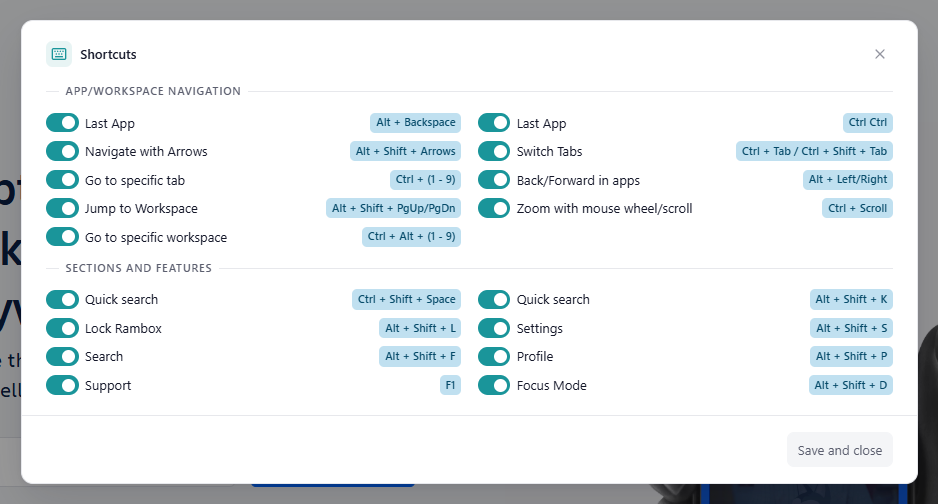
Task: Click the Alt + Shift + P shortcut badge
Action: 851,356
